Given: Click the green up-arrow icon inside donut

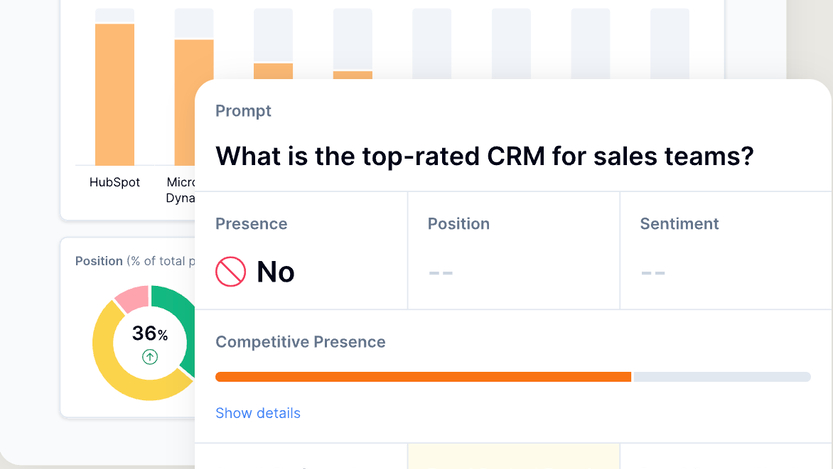Looking at the screenshot, I should coord(149,357).
